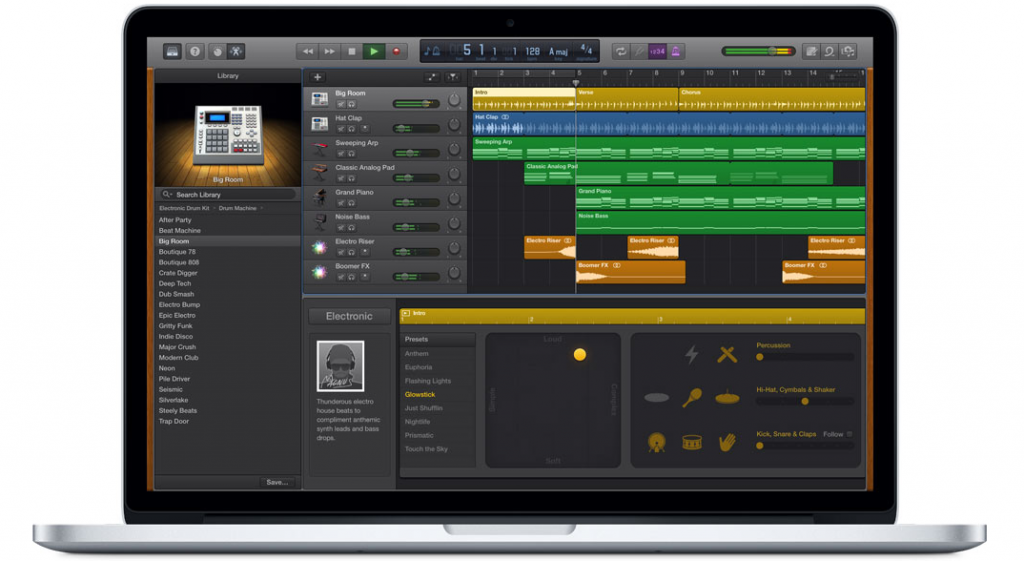Toggle the Tuner button

tap(639, 51)
